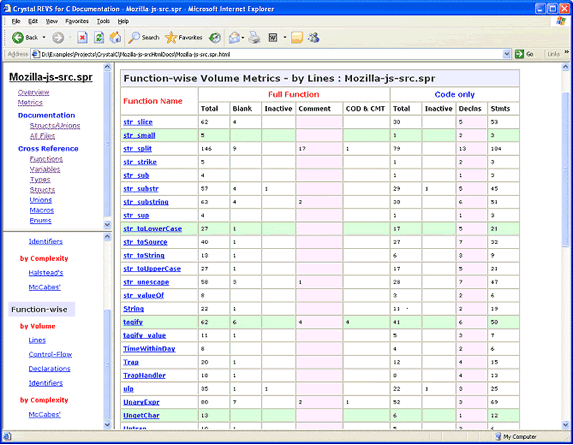Click down arrow of upper-left frame scrollbar
This screenshot has width=573, height=445.
pyautogui.click(x=107, y=224)
